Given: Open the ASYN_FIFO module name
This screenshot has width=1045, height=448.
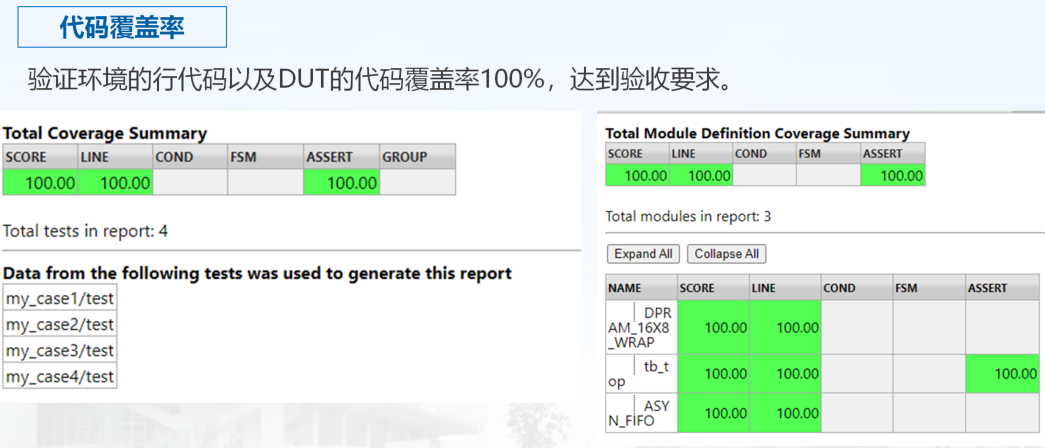Looking at the screenshot, I should 641,413.
